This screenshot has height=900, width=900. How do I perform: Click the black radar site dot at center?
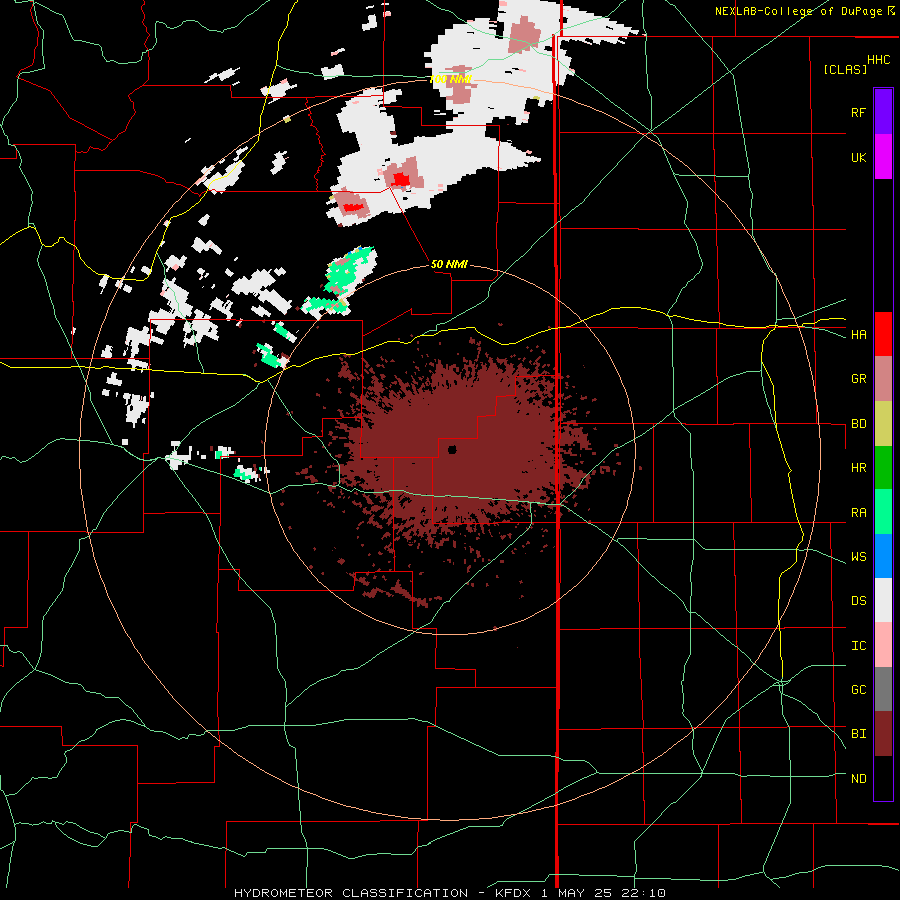click(452, 449)
